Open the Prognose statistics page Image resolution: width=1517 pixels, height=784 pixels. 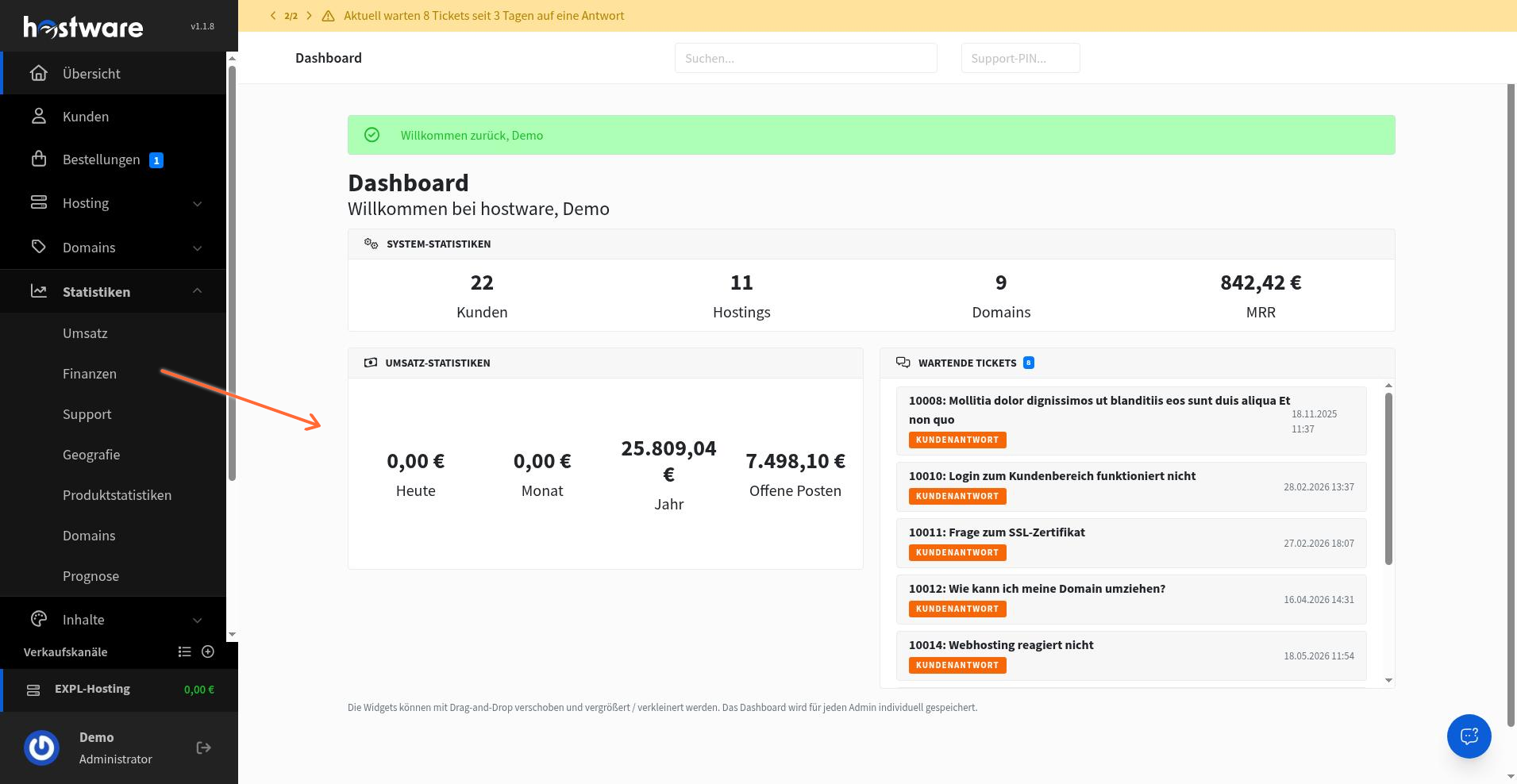[x=91, y=576]
